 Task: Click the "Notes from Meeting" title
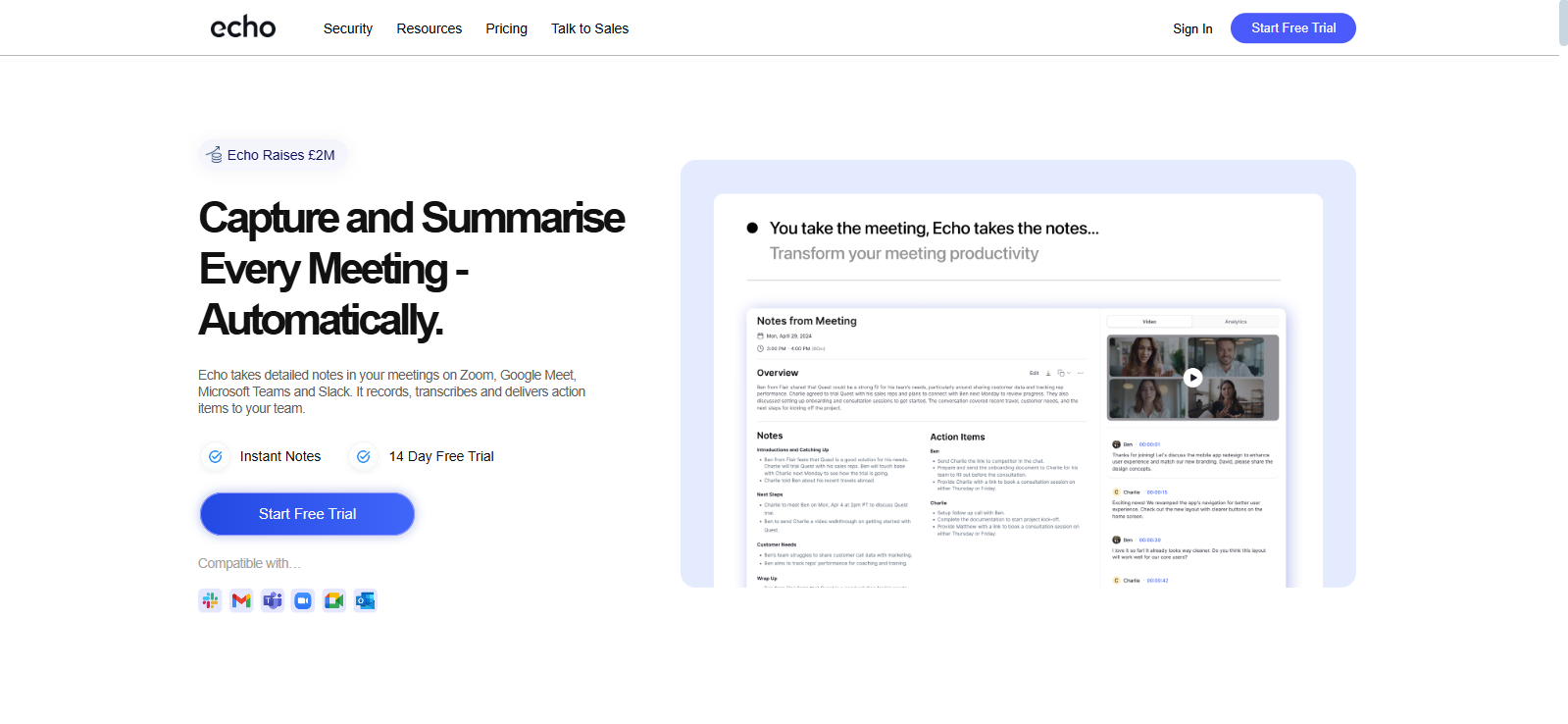807,321
